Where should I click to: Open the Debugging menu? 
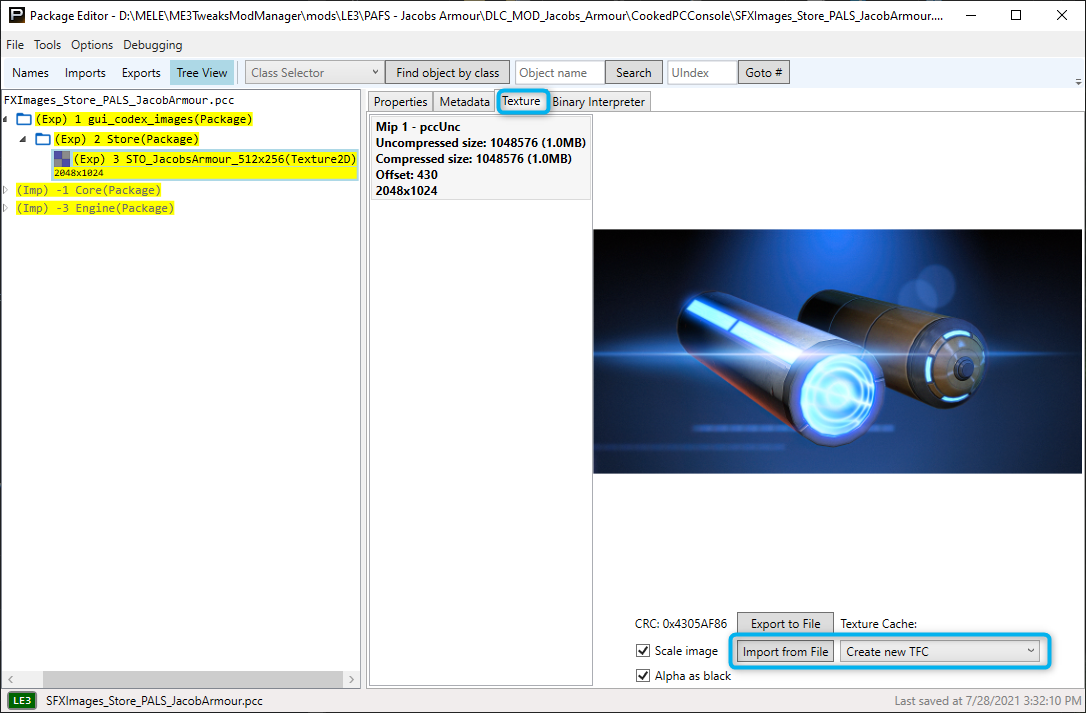click(152, 45)
